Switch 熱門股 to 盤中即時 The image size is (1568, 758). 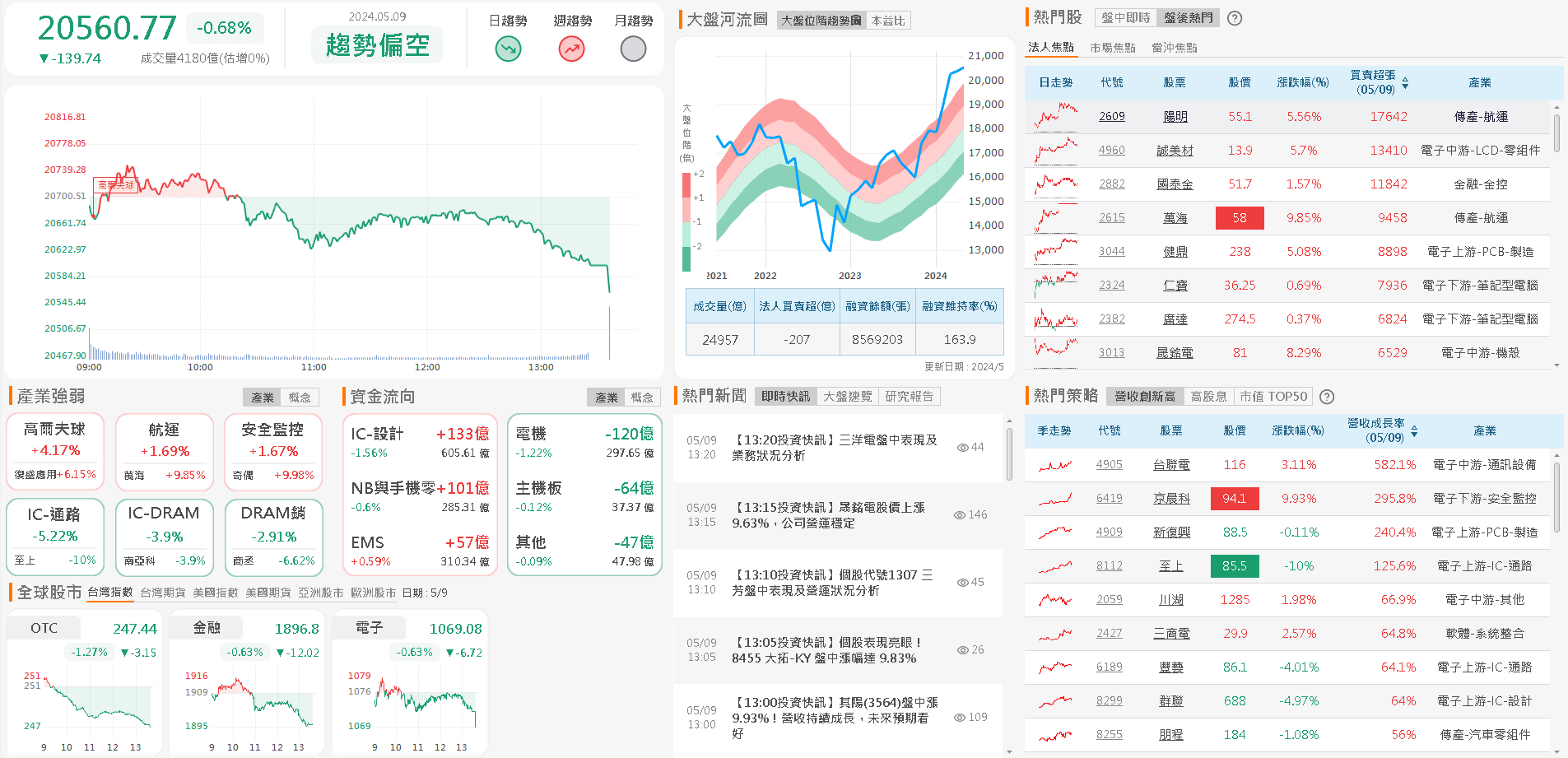click(x=1125, y=18)
